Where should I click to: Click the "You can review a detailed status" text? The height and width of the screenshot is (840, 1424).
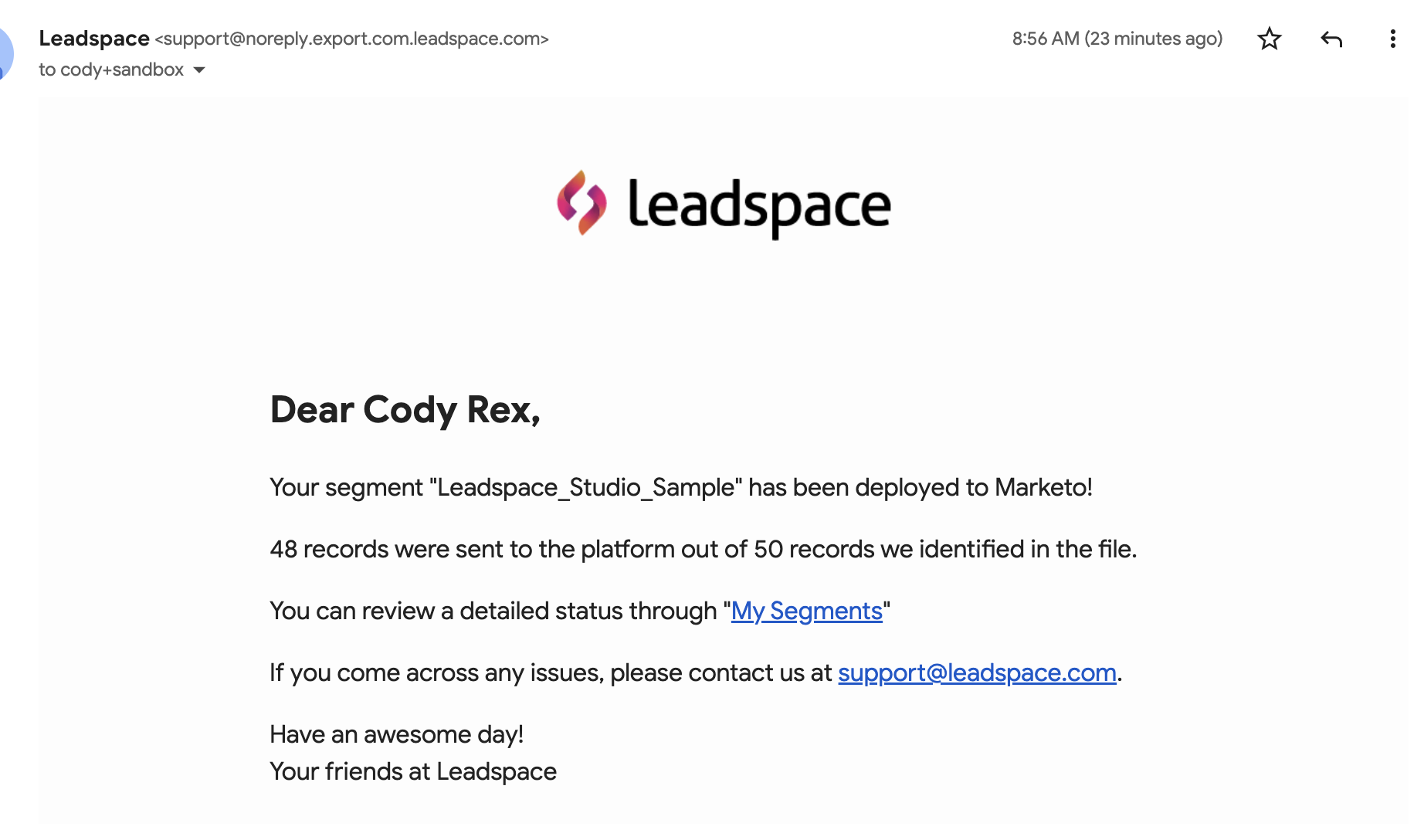(x=496, y=611)
